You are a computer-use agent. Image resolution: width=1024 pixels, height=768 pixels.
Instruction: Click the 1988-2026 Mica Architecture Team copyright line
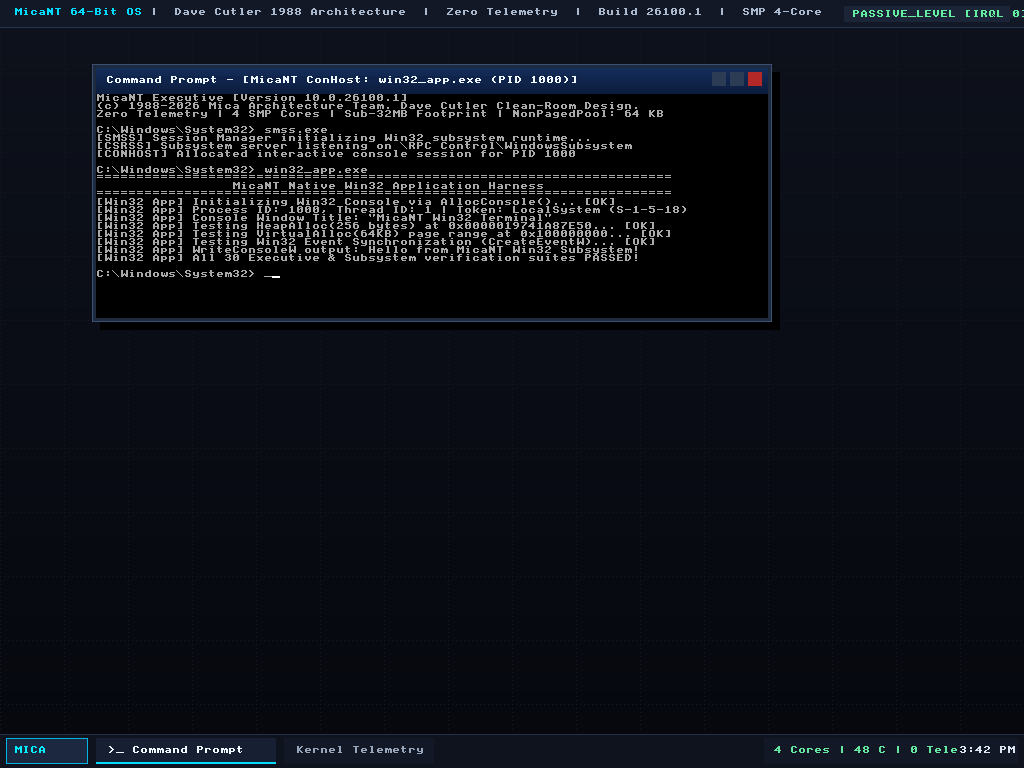[368, 106]
